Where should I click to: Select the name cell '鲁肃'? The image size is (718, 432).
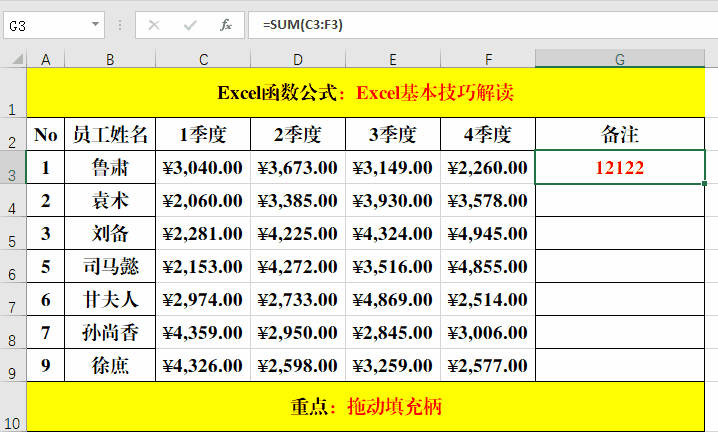[110, 167]
